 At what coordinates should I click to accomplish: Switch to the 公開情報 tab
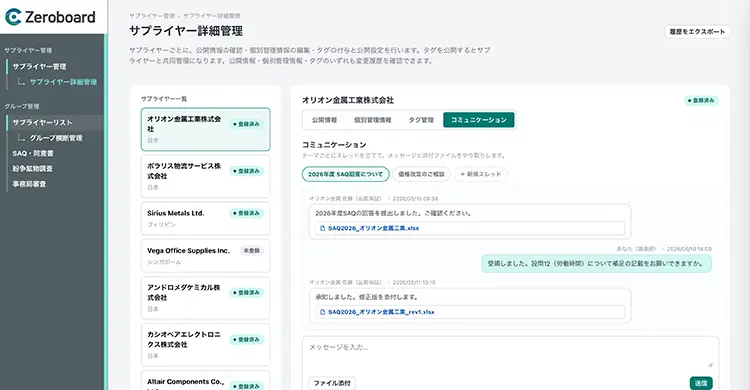coord(324,120)
